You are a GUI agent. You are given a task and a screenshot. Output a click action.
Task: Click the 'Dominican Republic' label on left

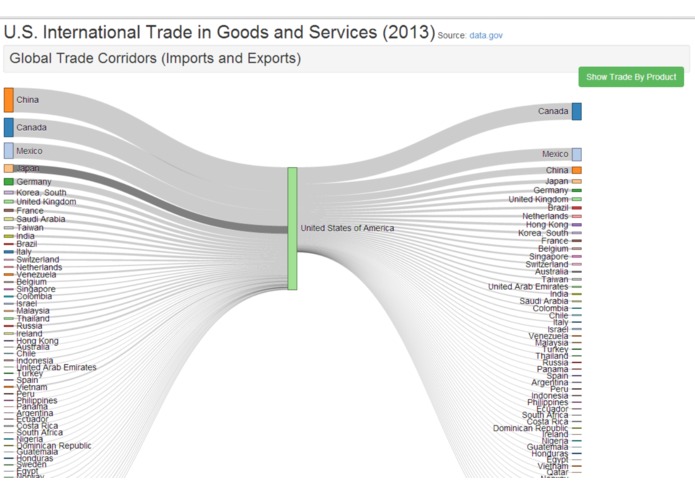tap(54, 446)
